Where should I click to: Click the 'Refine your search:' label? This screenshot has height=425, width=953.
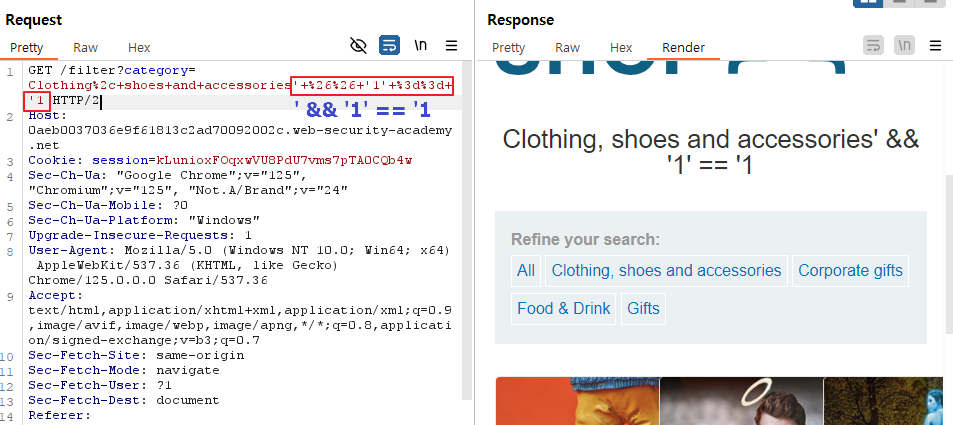pos(585,239)
